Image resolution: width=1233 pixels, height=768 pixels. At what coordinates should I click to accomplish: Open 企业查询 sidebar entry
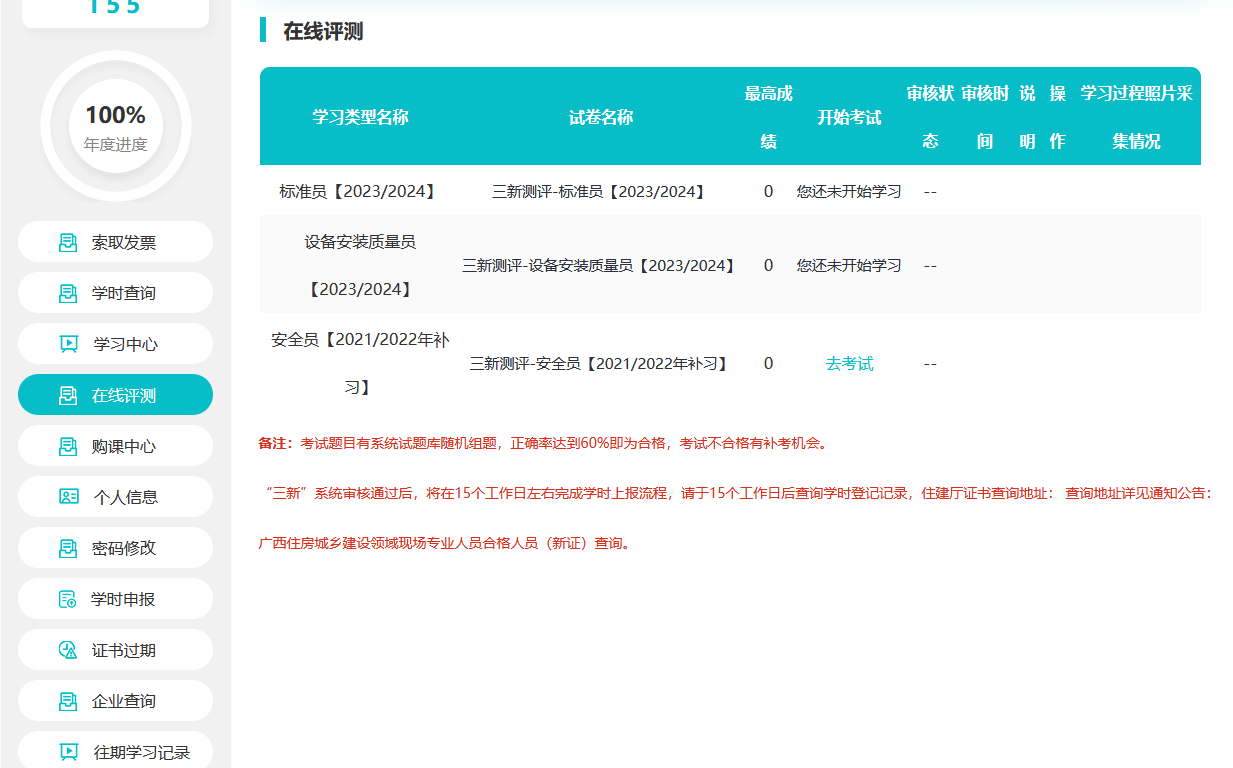115,701
